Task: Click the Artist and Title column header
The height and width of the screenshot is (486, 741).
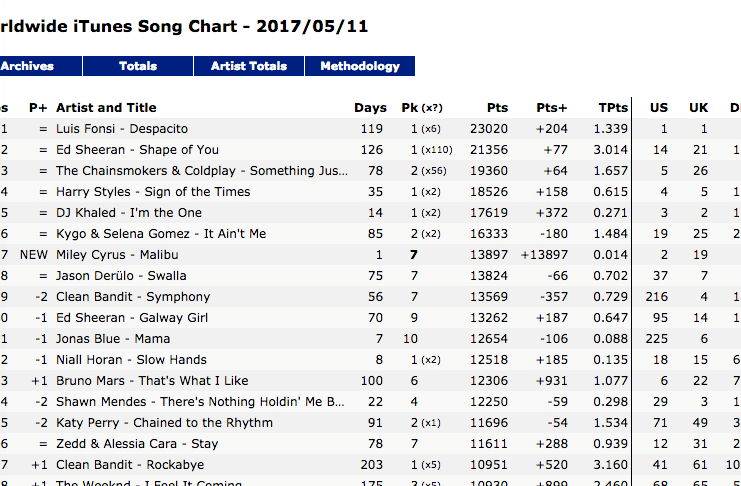Action: pos(106,108)
